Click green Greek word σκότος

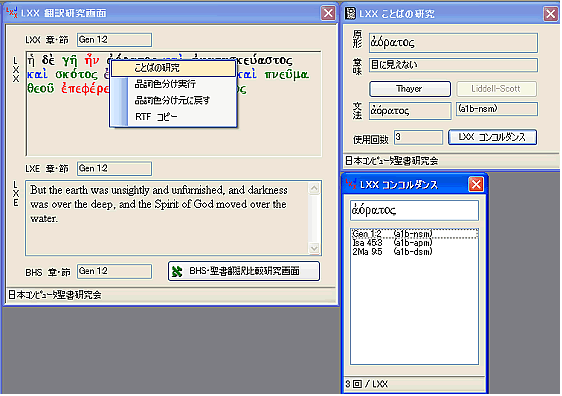(76, 75)
